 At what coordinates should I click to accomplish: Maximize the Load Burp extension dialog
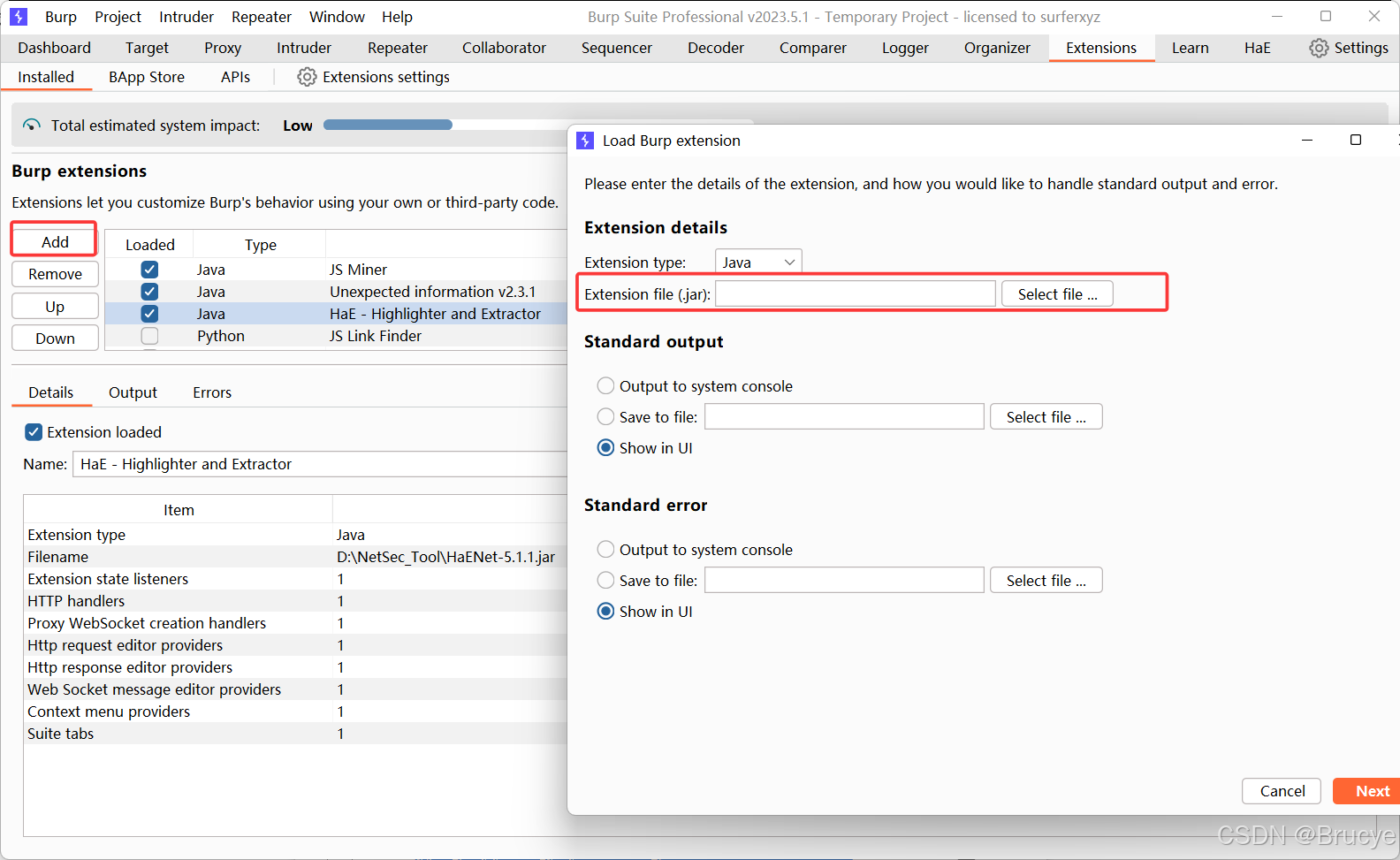click(x=1355, y=140)
